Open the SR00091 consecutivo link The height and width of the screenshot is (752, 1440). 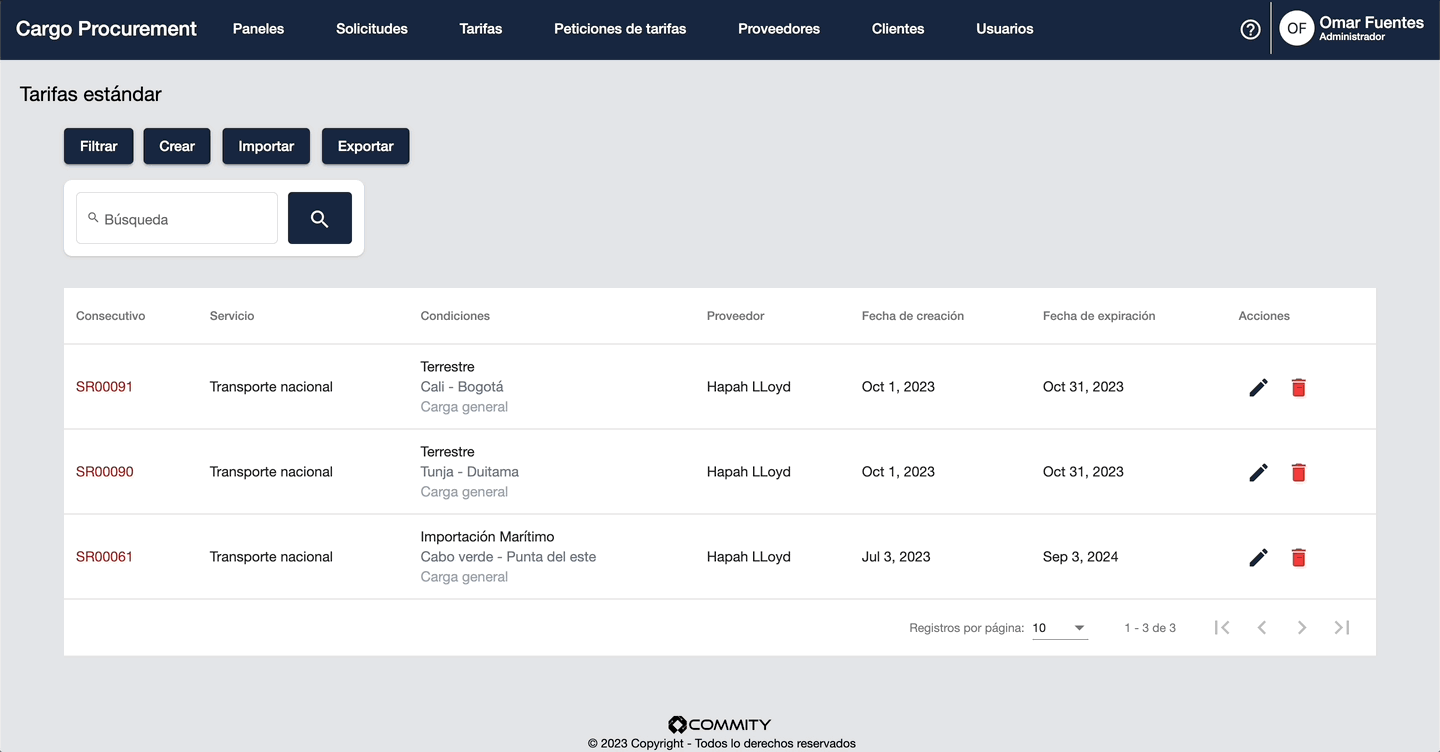(105, 387)
